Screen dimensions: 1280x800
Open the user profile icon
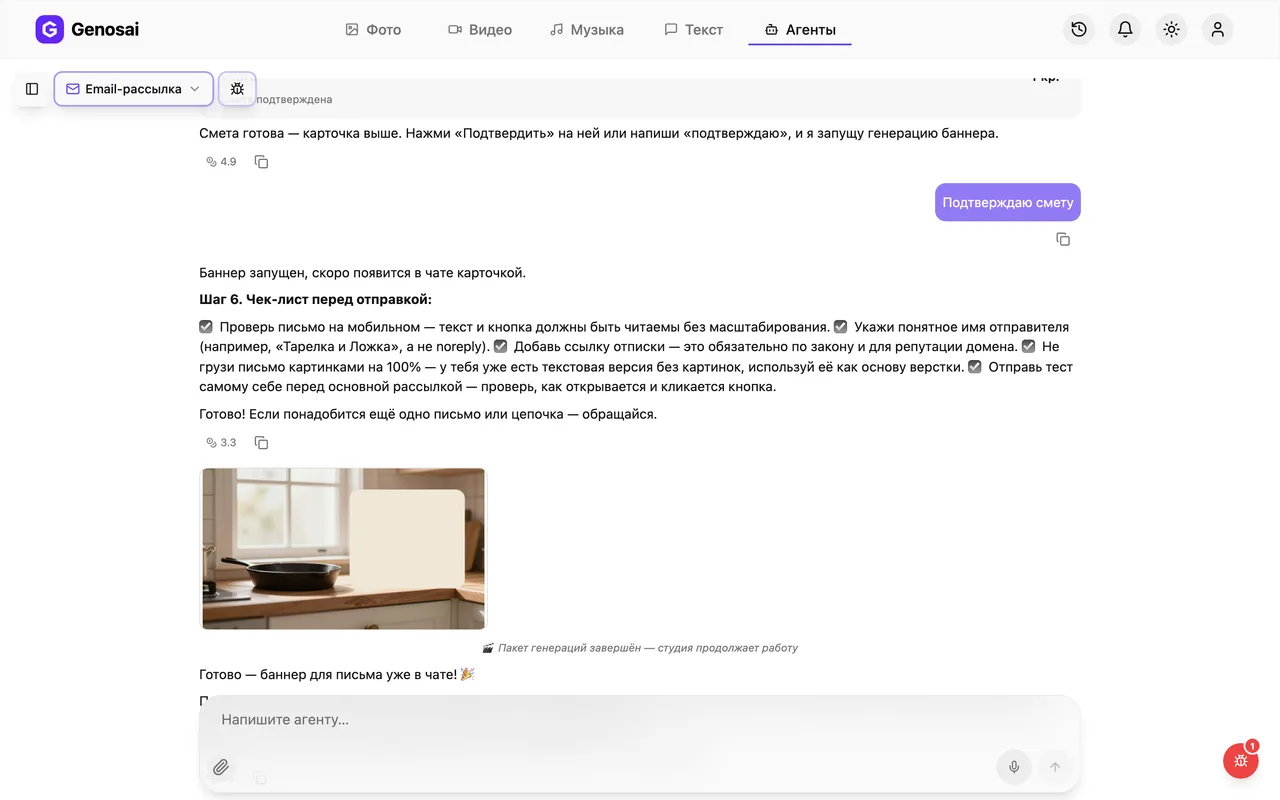[x=1217, y=30]
